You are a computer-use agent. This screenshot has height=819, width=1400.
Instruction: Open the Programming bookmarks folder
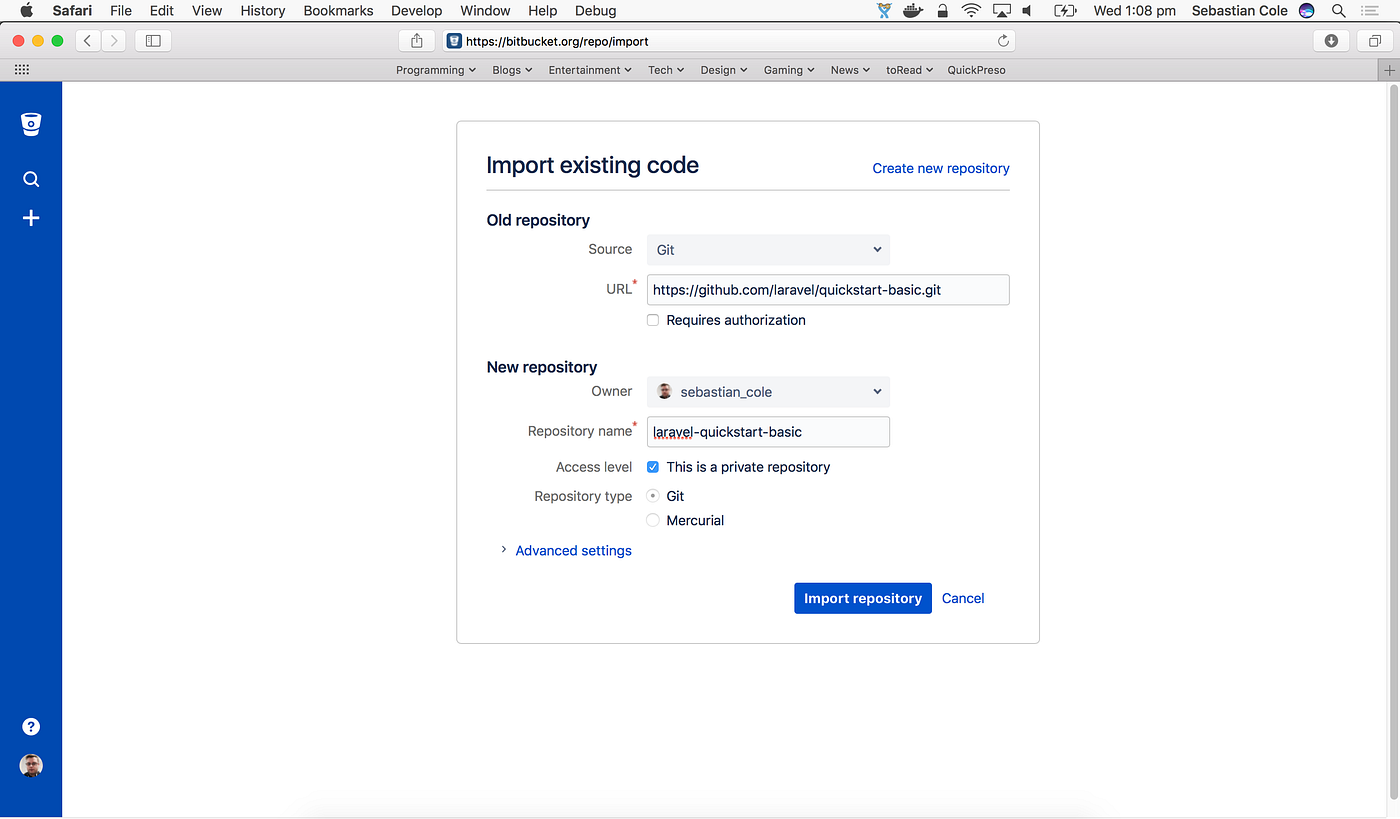tap(436, 69)
